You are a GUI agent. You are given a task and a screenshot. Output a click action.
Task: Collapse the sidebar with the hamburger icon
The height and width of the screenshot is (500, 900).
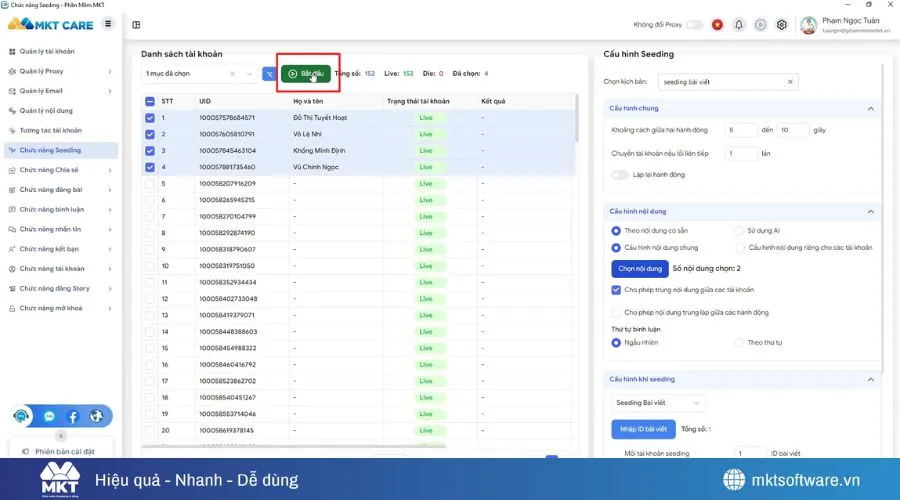coord(108,24)
